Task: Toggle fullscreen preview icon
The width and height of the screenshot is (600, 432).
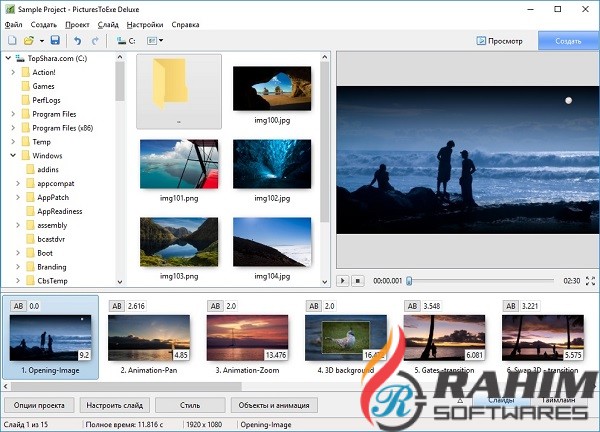Action: click(590, 281)
